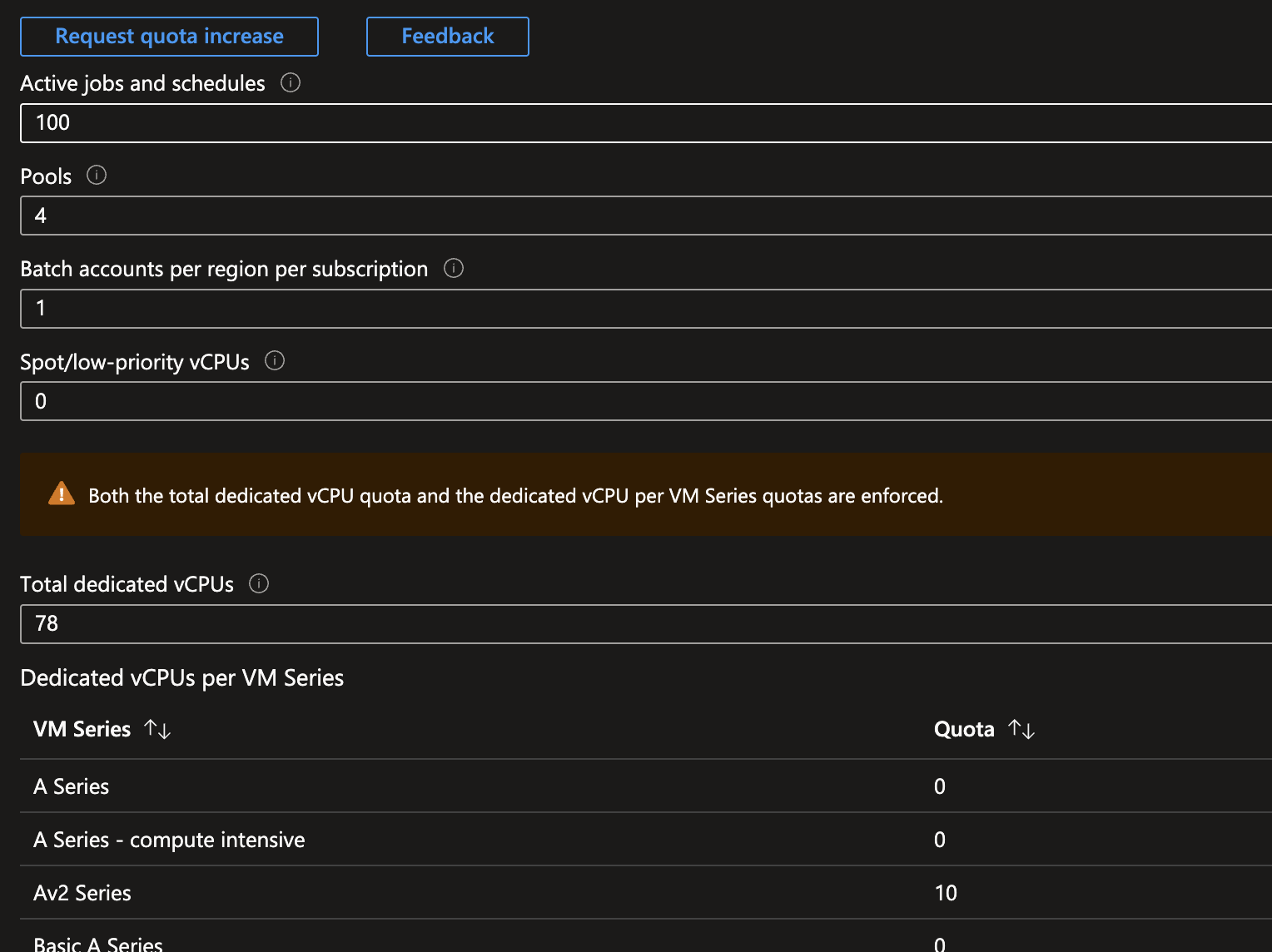Click the 'Batch accounts per region per subscription' label
The image size is (1272, 952).
pyautogui.click(x=224, y=269)
